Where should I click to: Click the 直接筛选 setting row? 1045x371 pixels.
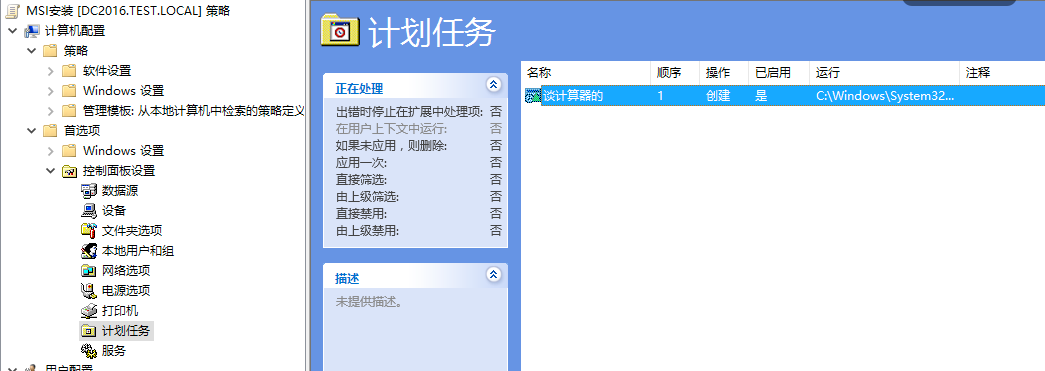pyautogui.click(x=419, y=180)
